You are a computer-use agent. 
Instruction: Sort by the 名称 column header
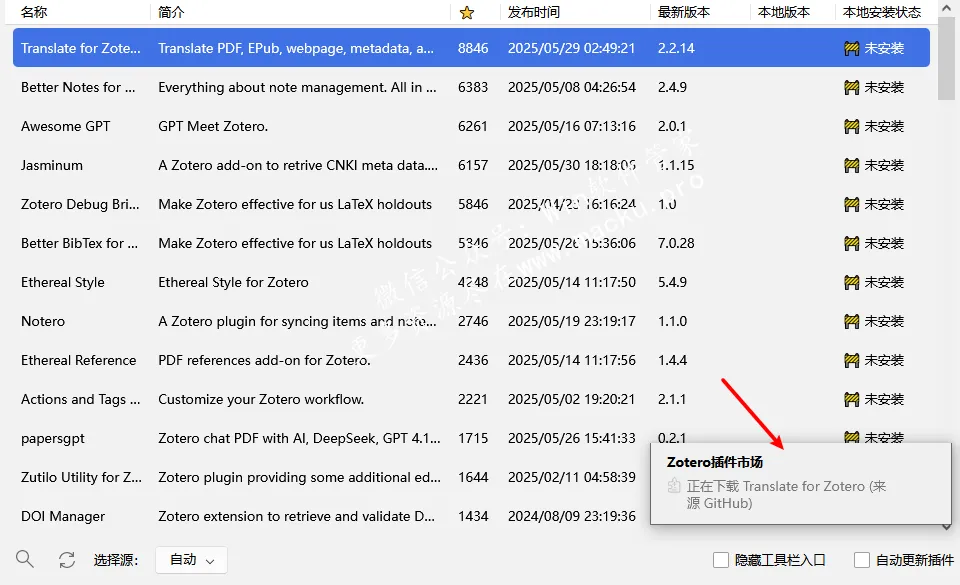(34, 12)
